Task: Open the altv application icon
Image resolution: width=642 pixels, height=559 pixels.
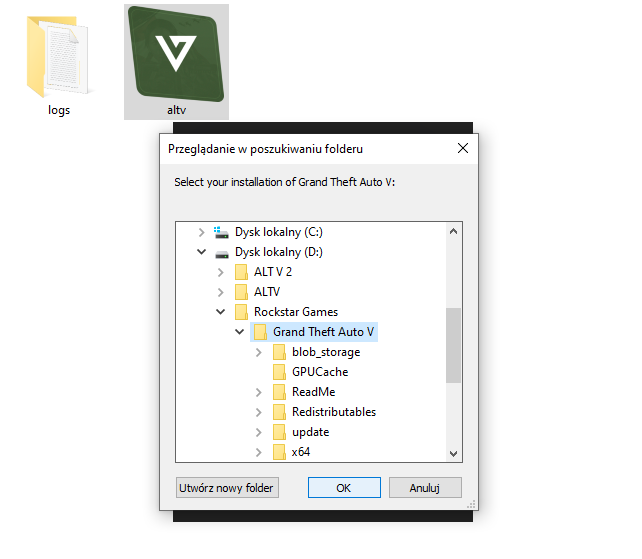Action: [176, 53]
